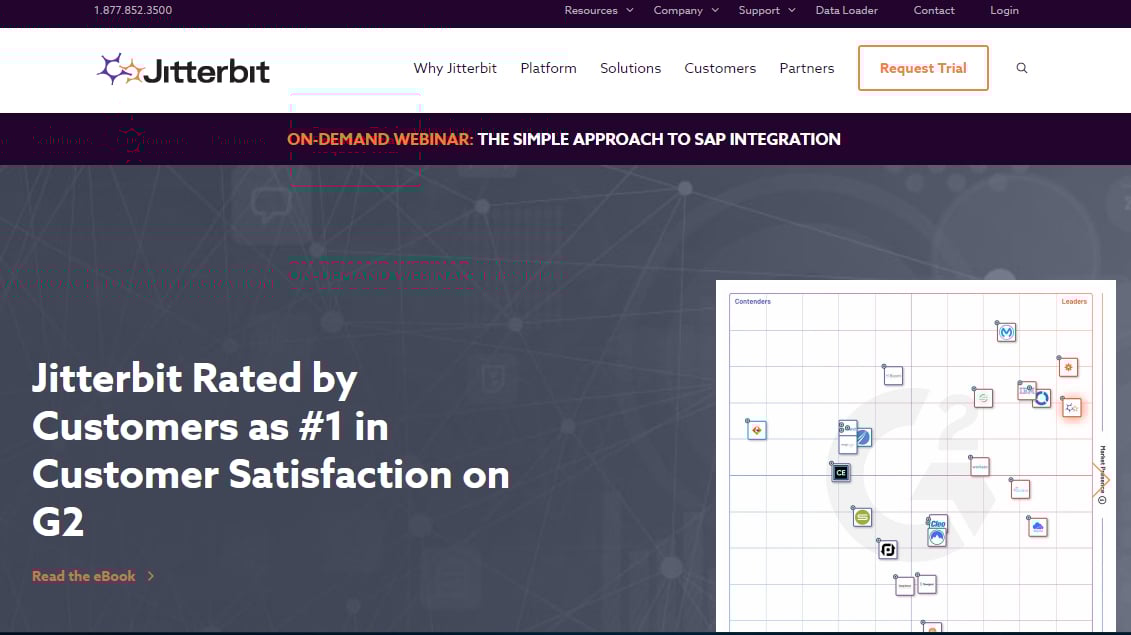Click the blue ring logo beside IBM
This screenshot has width=1131, height=635.
pos(1042,398)
